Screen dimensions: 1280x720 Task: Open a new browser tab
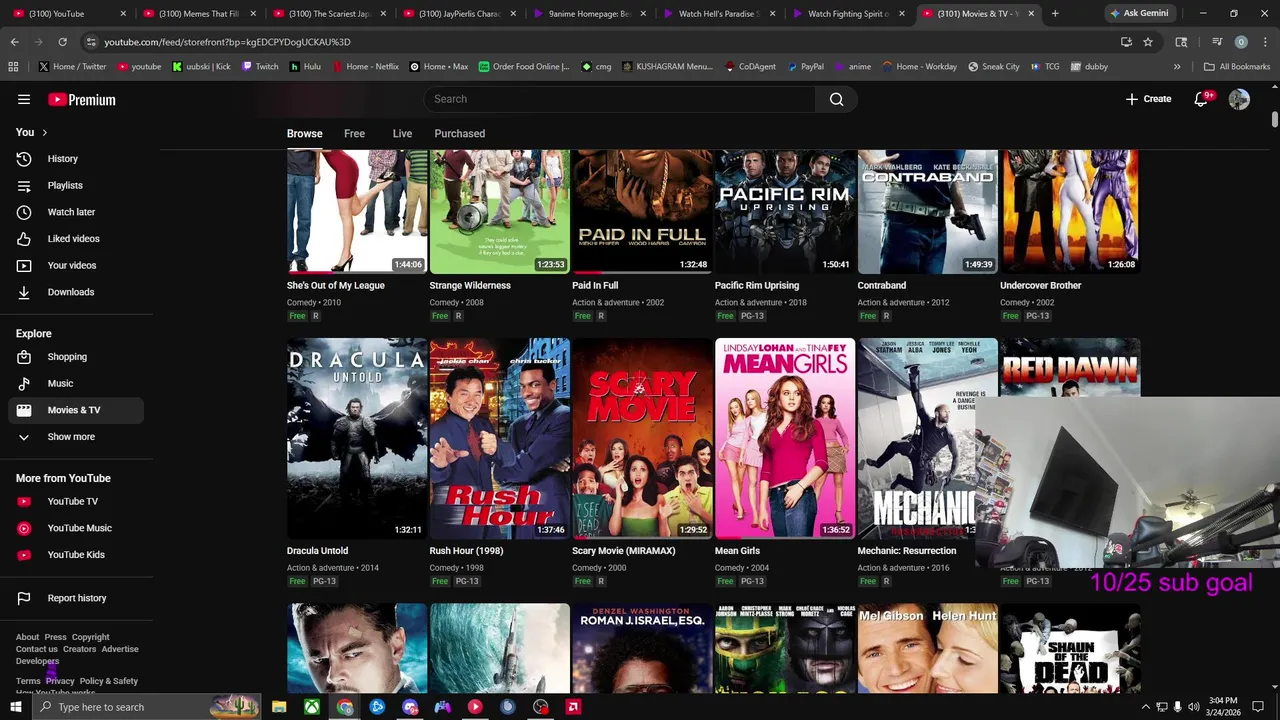(x=1055, y=13)
